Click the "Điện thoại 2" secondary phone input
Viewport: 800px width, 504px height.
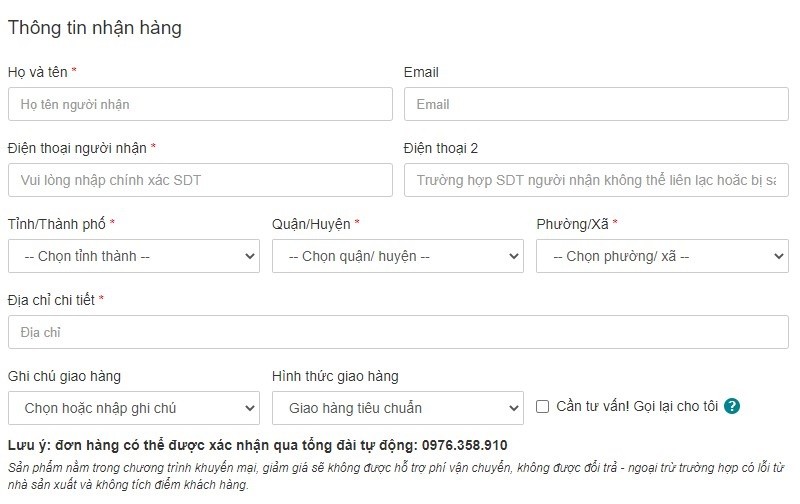point(596,180)
